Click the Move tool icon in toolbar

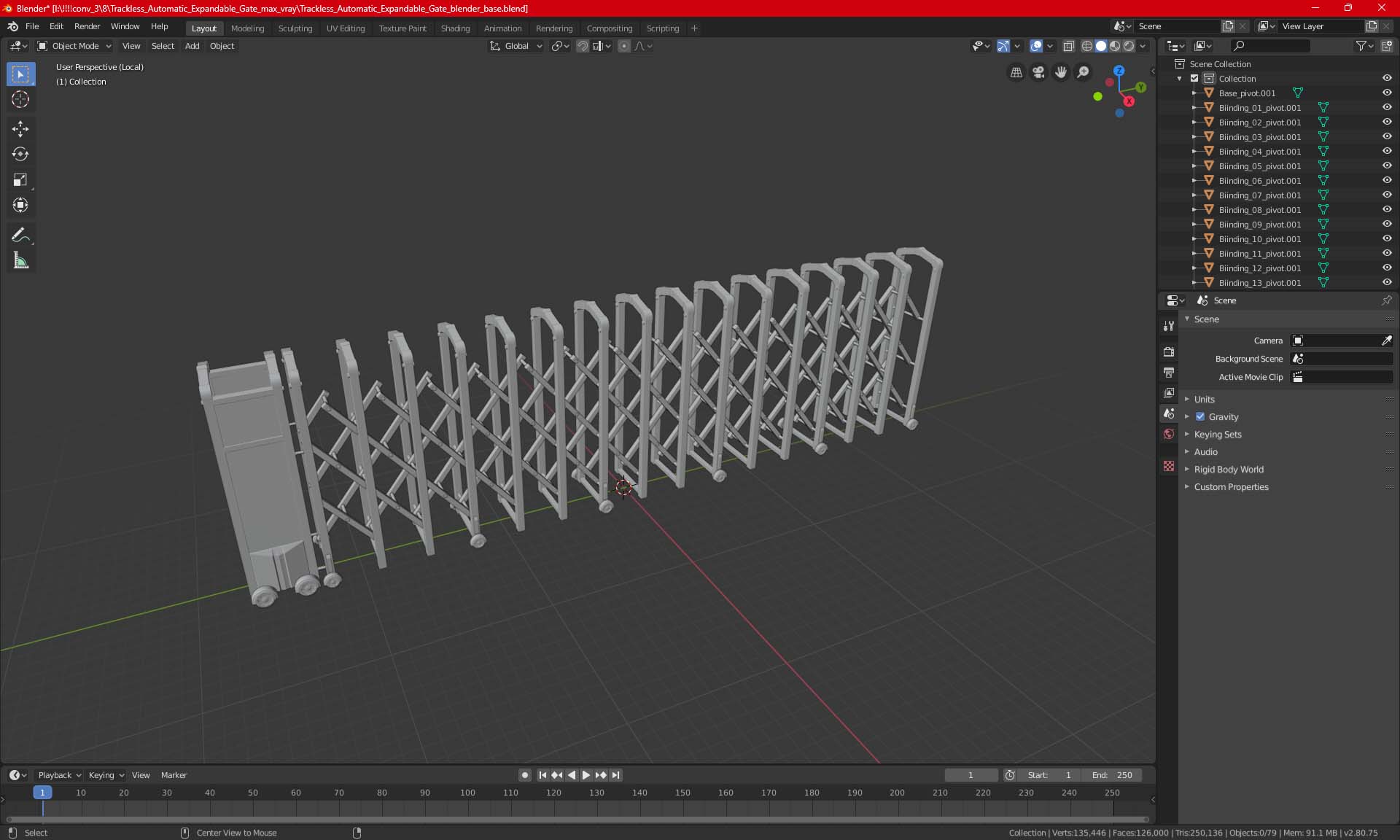[20, 128]
